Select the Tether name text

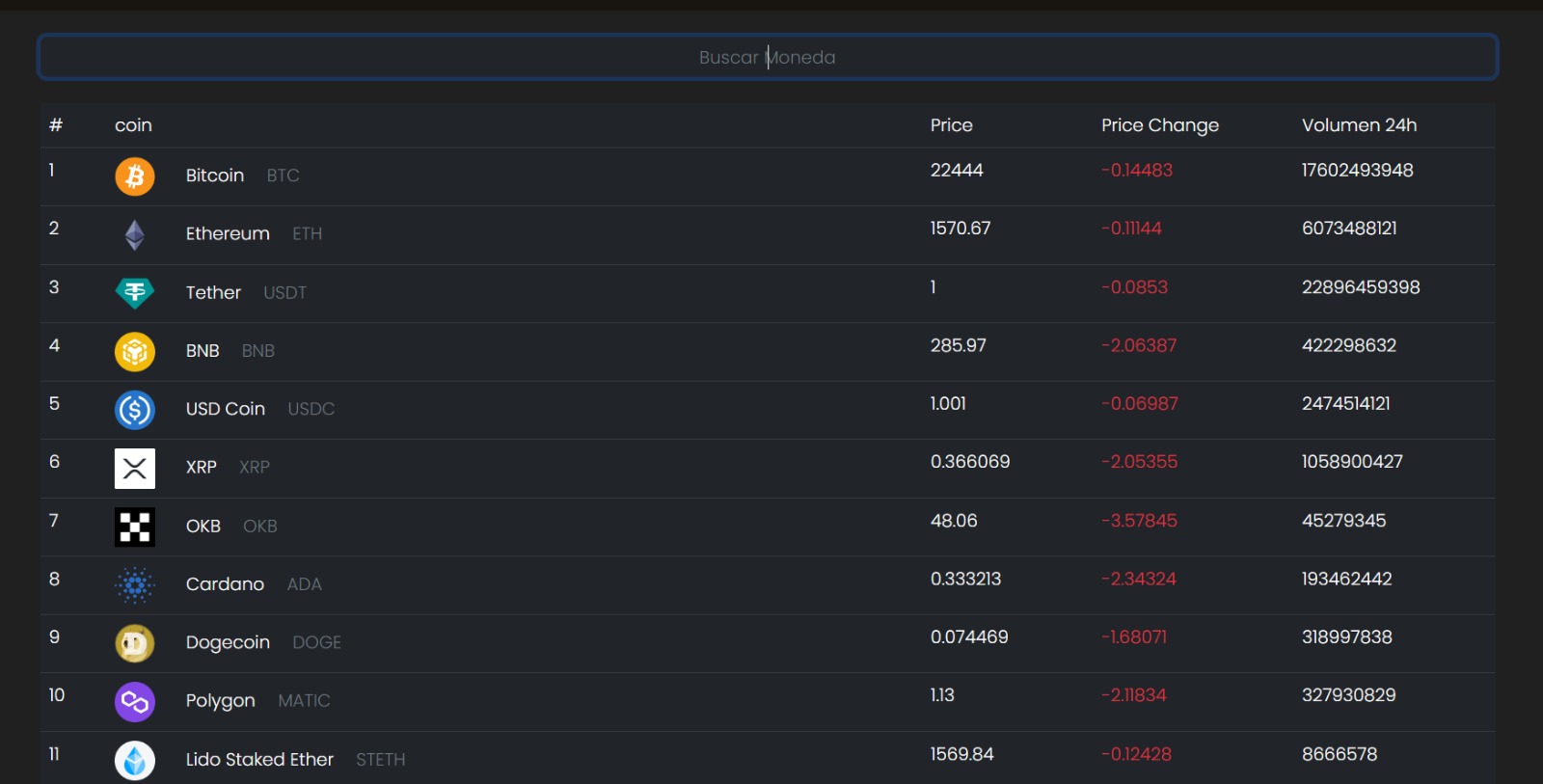(213, 292)
